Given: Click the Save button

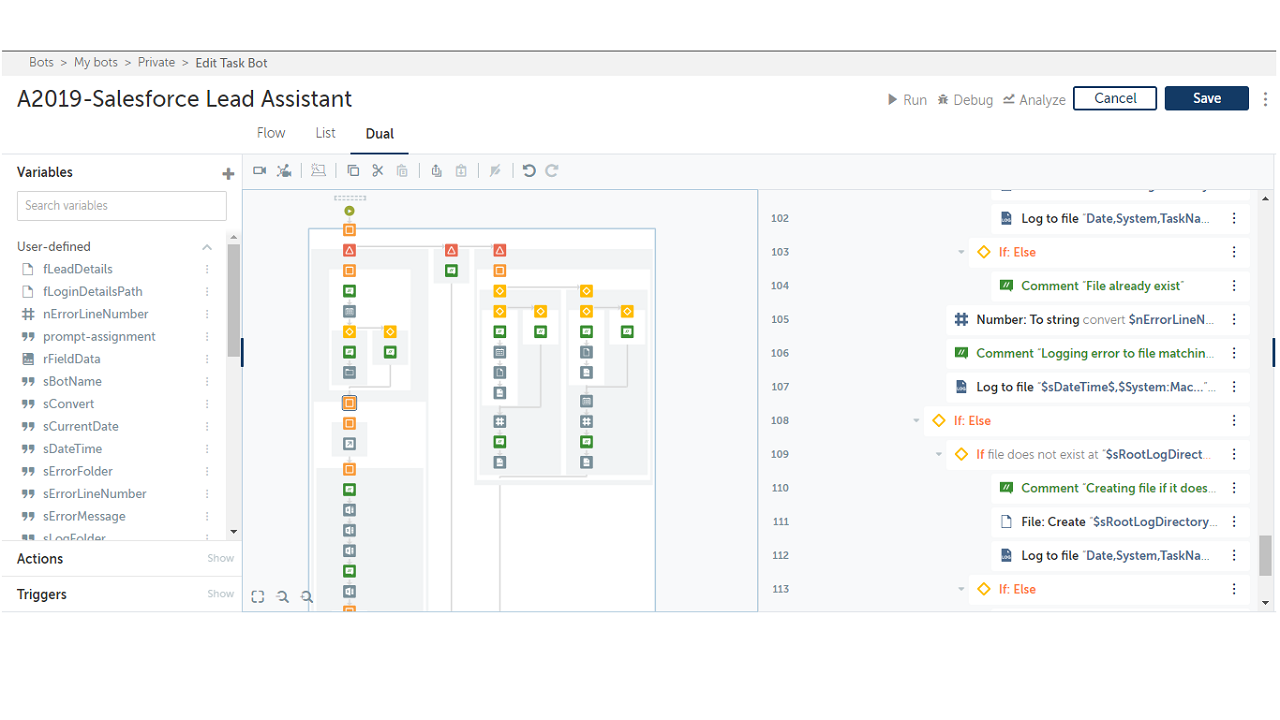Looking at the screenshot, I should (x=1206, y=98).
